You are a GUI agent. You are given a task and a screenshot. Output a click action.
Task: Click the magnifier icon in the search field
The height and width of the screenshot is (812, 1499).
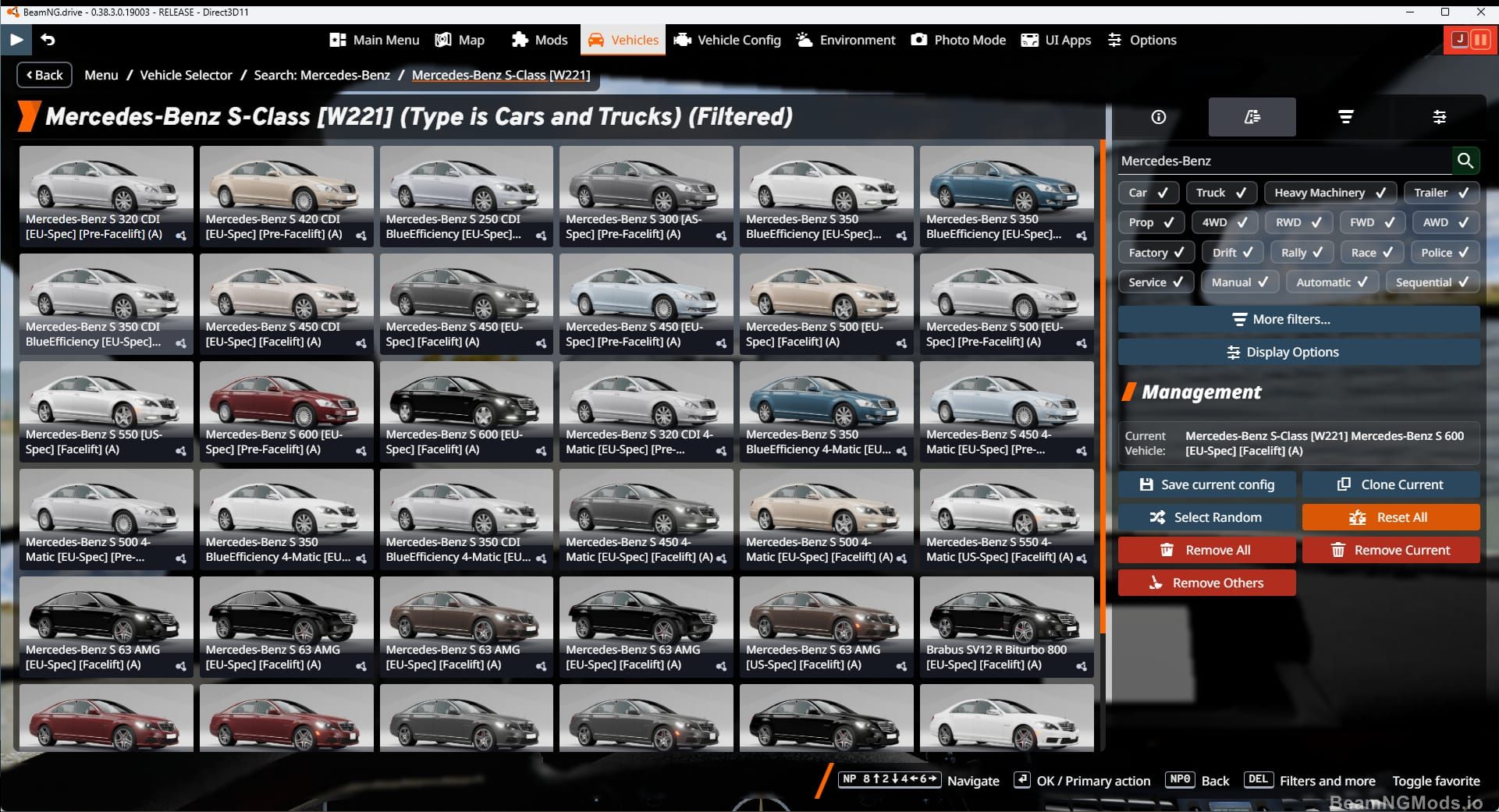[1466, 161]
